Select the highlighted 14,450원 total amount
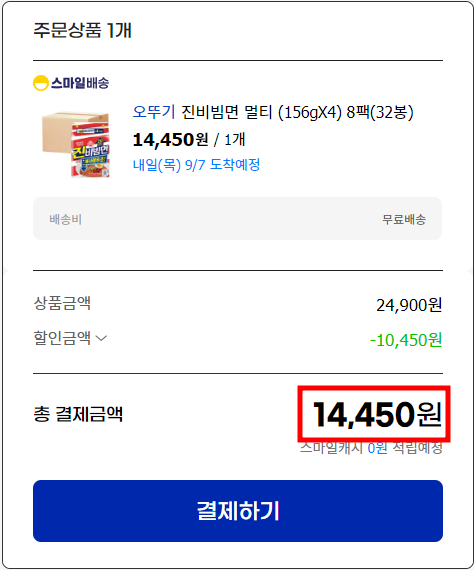 tap(377, 414)
